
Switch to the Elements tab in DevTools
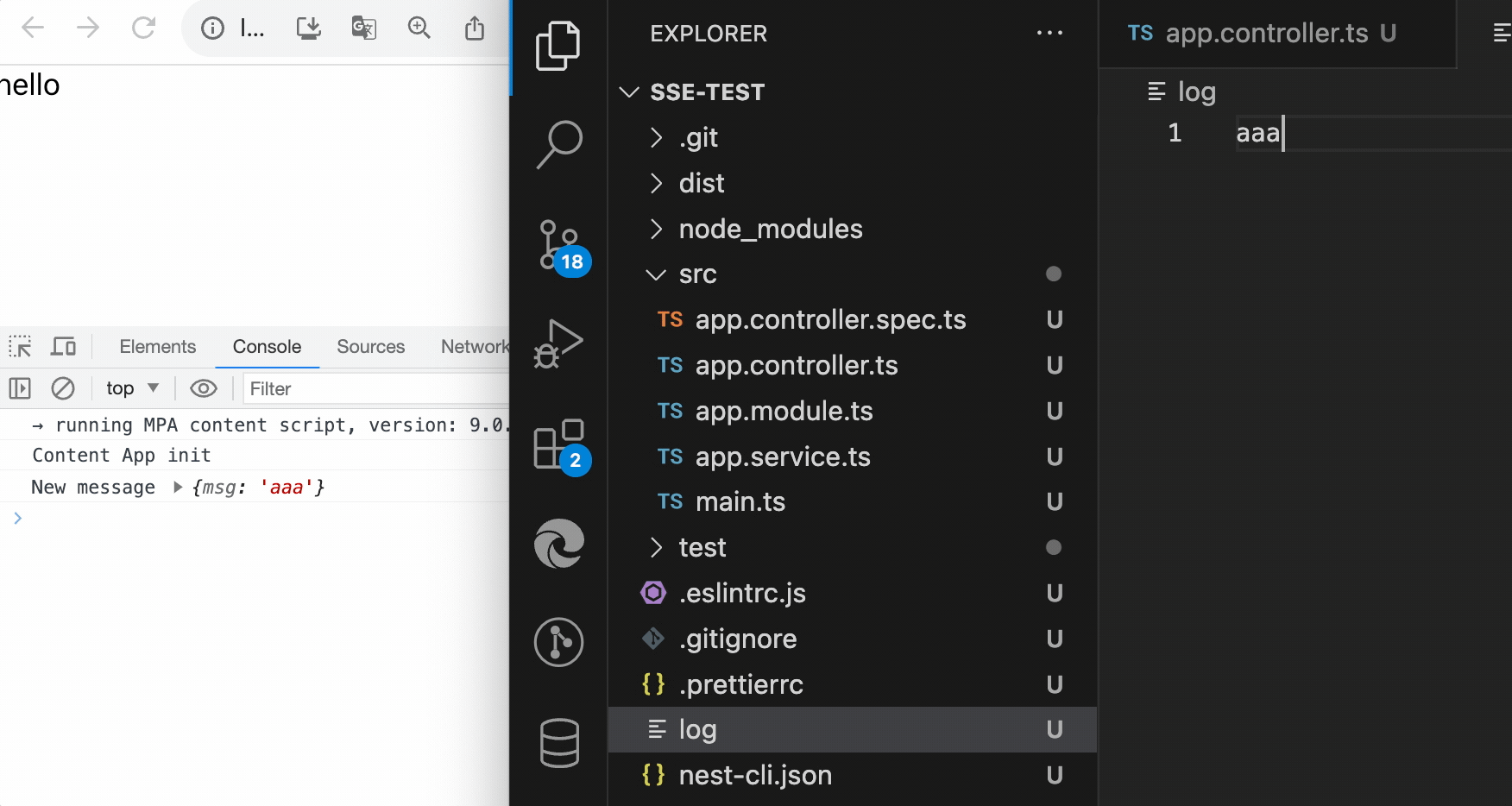coord(158,347)
